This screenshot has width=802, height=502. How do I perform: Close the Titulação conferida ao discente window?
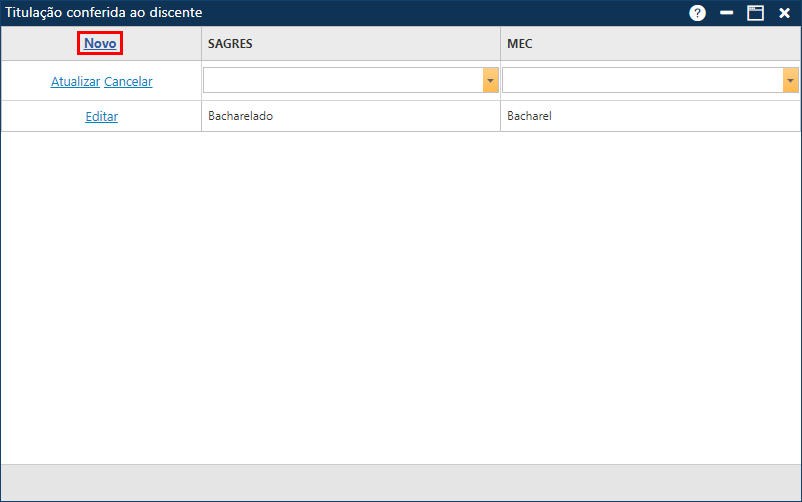785,13
